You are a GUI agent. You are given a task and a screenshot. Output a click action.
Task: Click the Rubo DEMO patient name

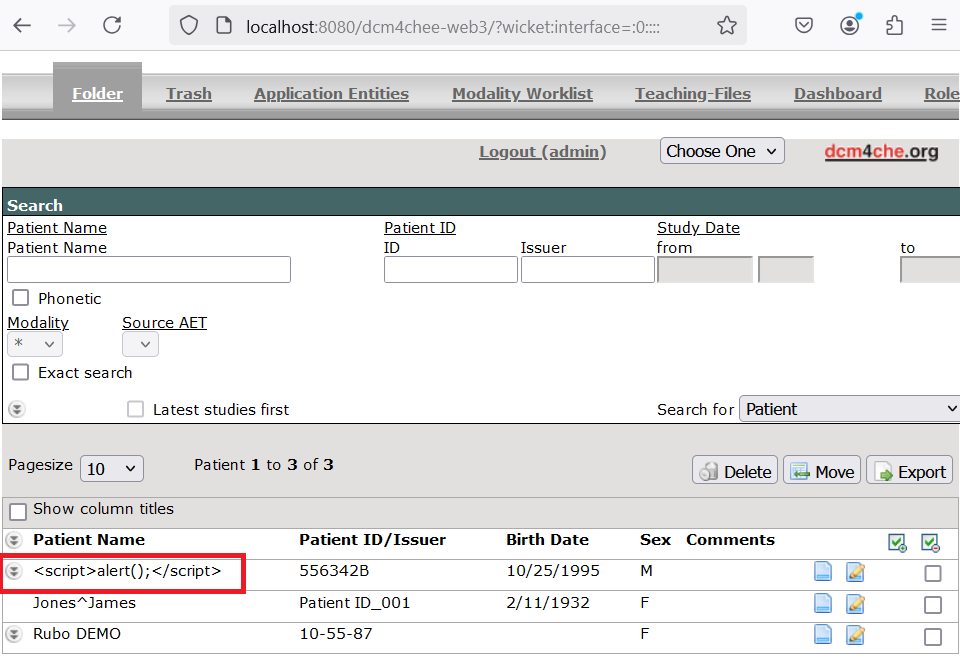[77, 634]
